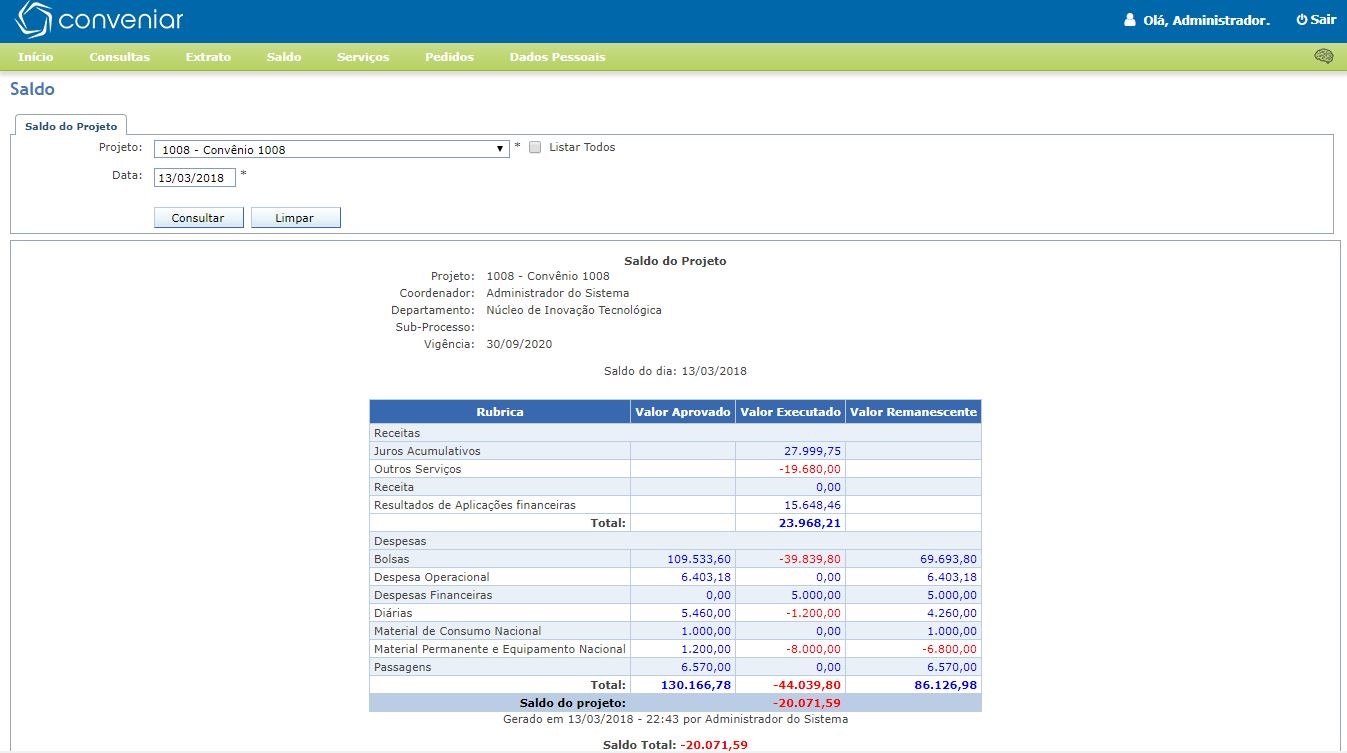Click the Núcleo de Inovação Tecnológica text
Screen dimensions: 1347x753
[574, 310]
